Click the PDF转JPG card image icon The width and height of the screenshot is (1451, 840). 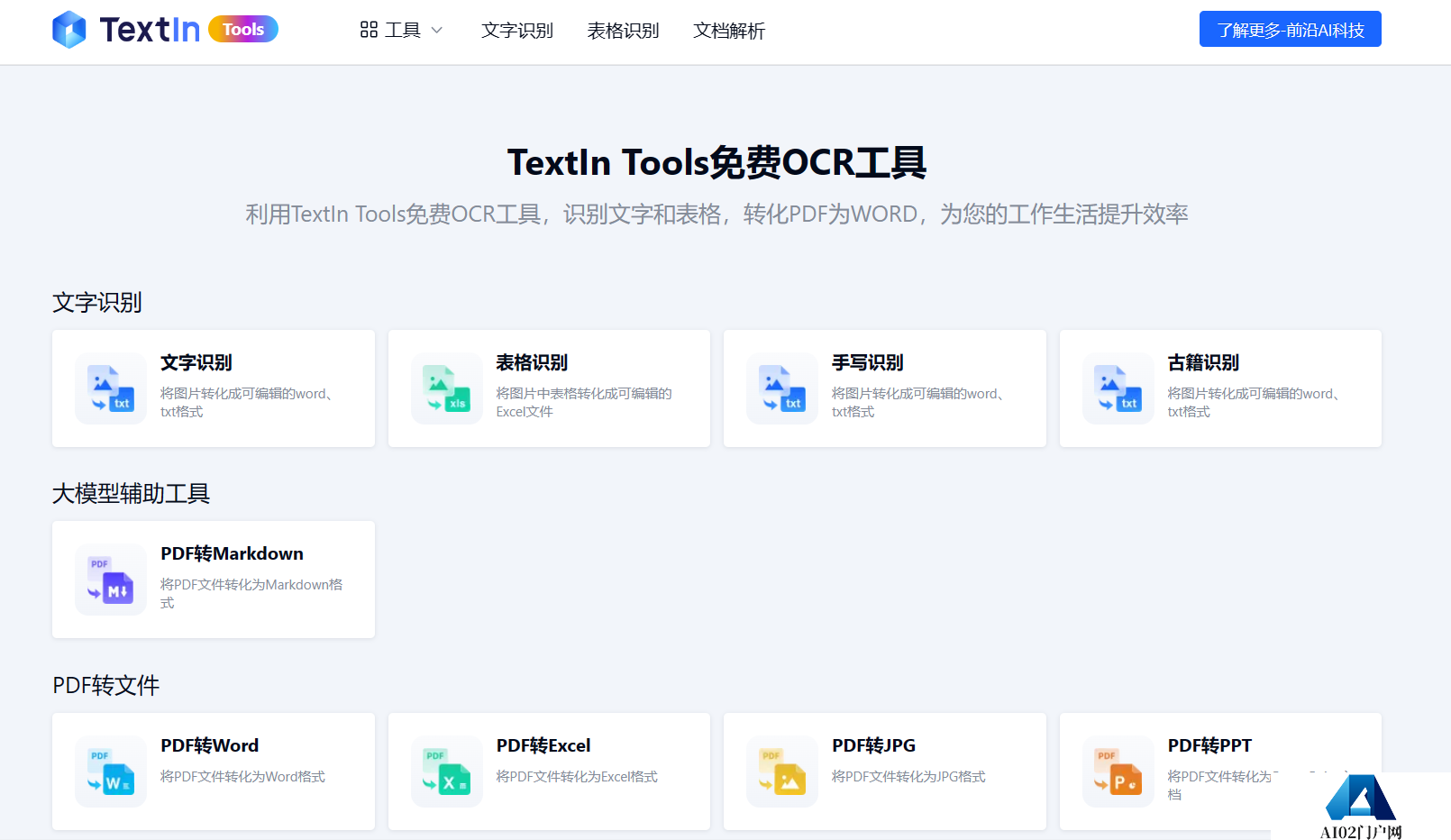point(782,772)
